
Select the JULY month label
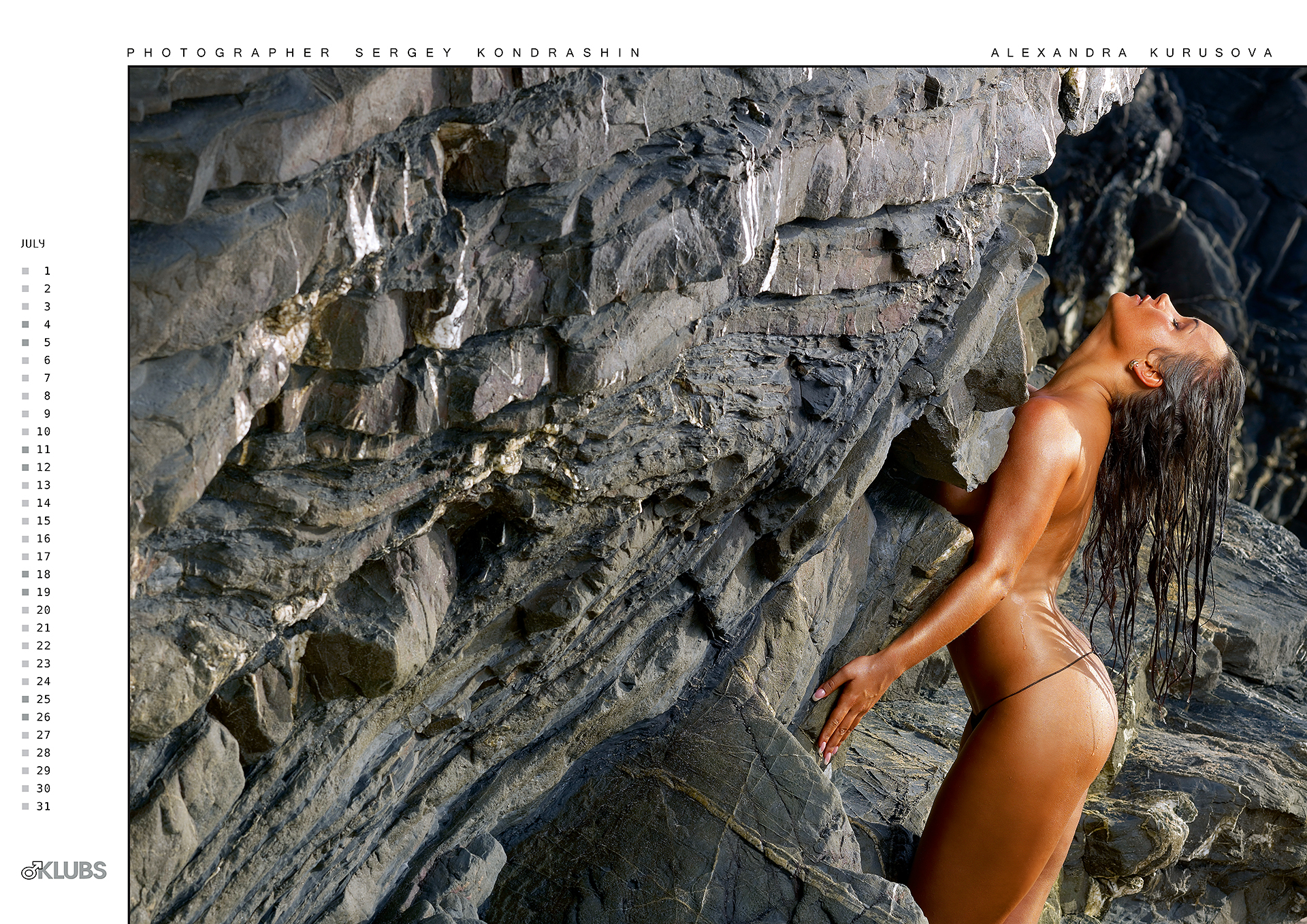pos(33,244)
